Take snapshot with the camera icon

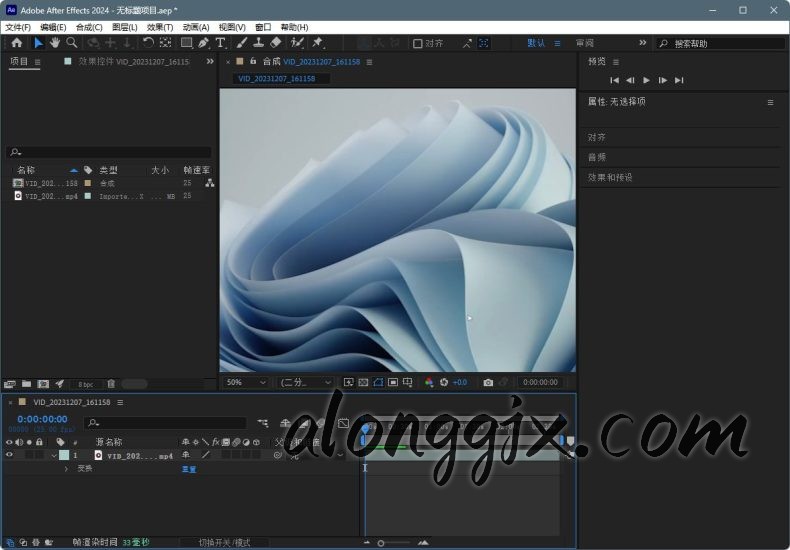pyautogui.click(x=488, y=382)
